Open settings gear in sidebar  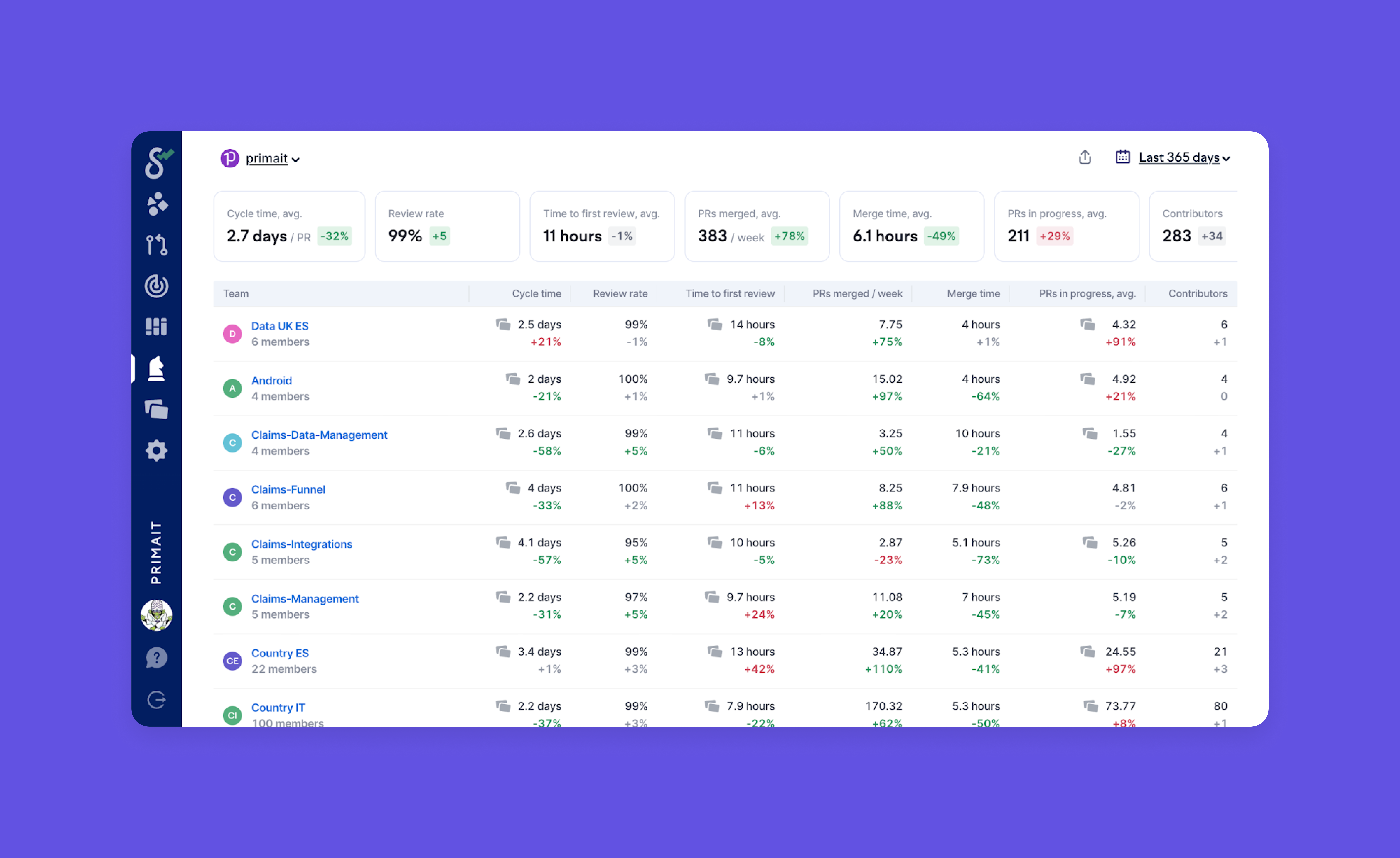click(x=156, y=451)
